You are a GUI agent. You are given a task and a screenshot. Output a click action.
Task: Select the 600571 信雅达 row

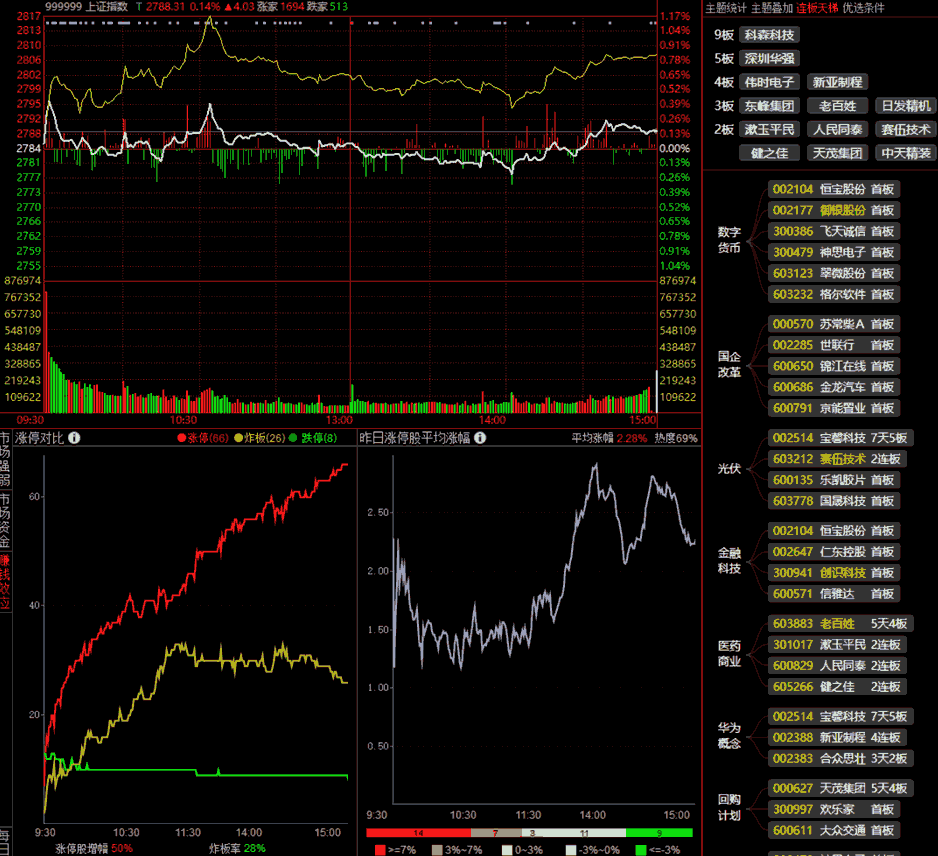834,593
